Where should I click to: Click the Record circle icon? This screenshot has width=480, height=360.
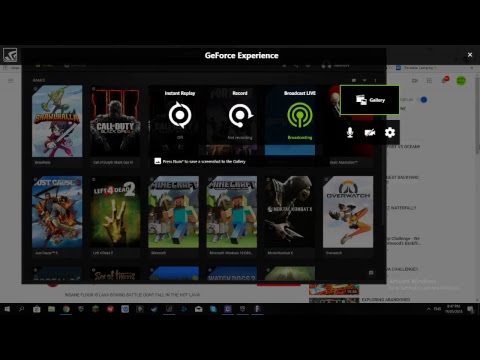click(x=241, y=115)
